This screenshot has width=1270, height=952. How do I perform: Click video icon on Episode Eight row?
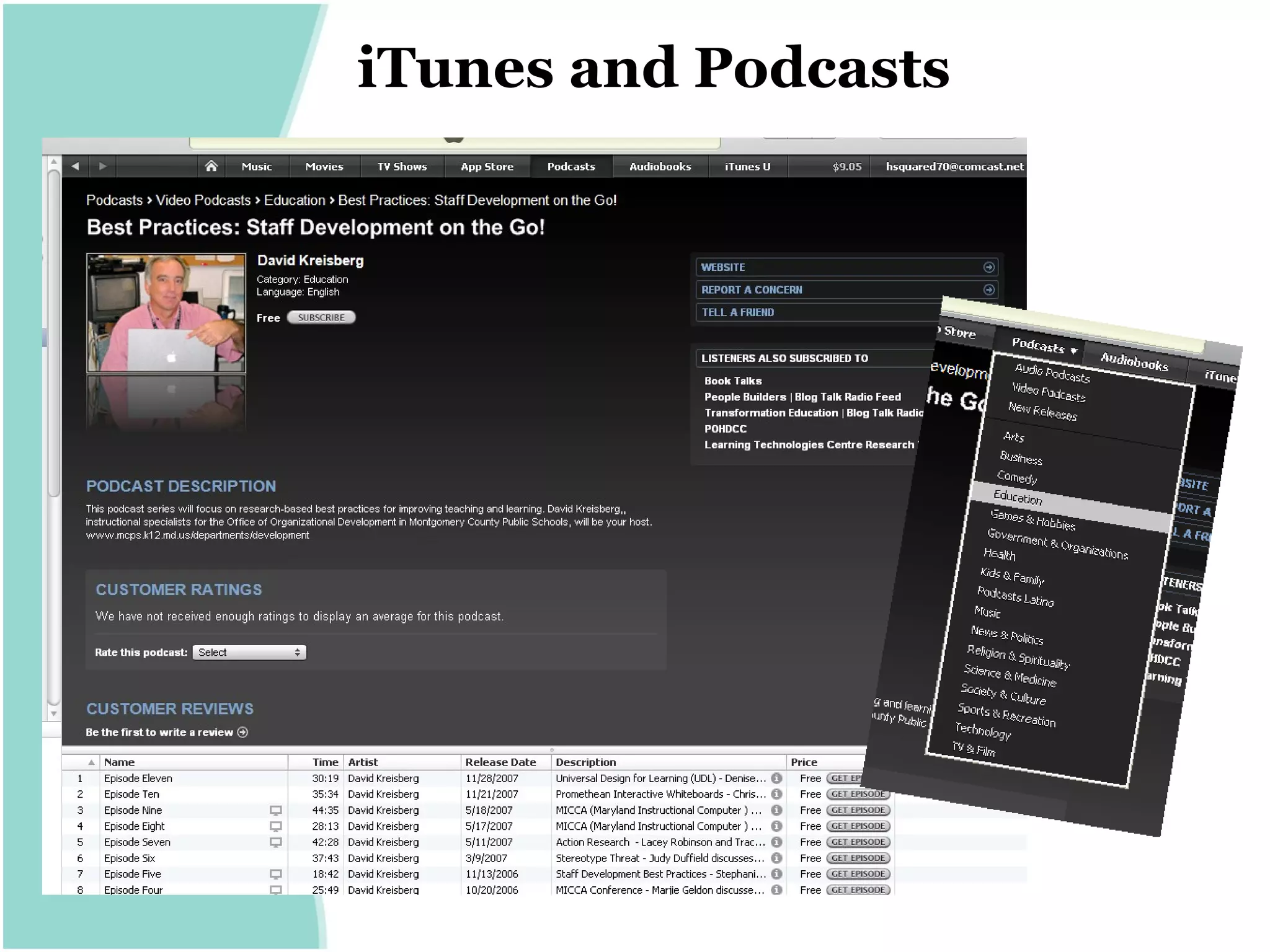[x=276, y=827]
